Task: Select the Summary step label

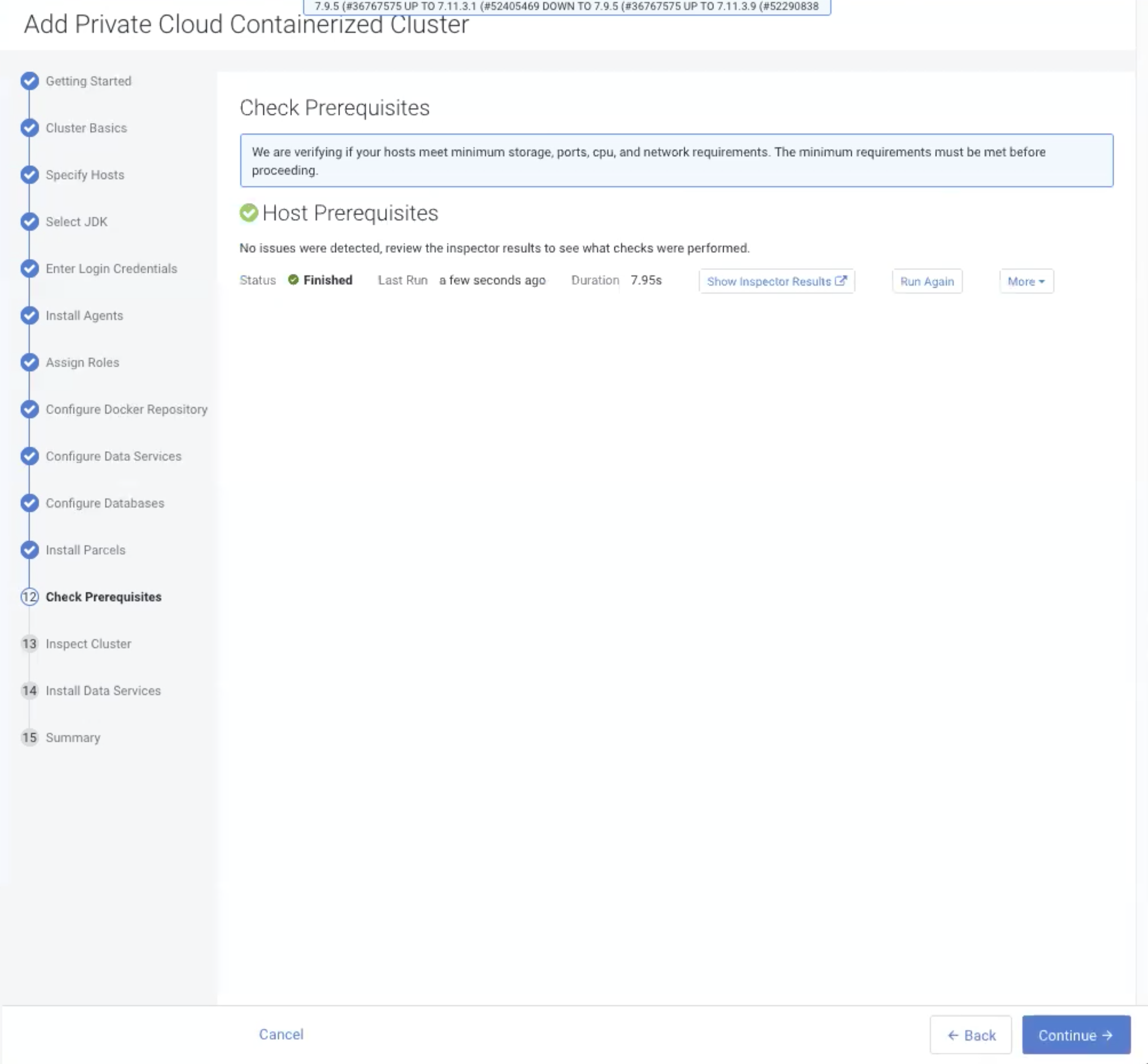Action: (73, 738)
